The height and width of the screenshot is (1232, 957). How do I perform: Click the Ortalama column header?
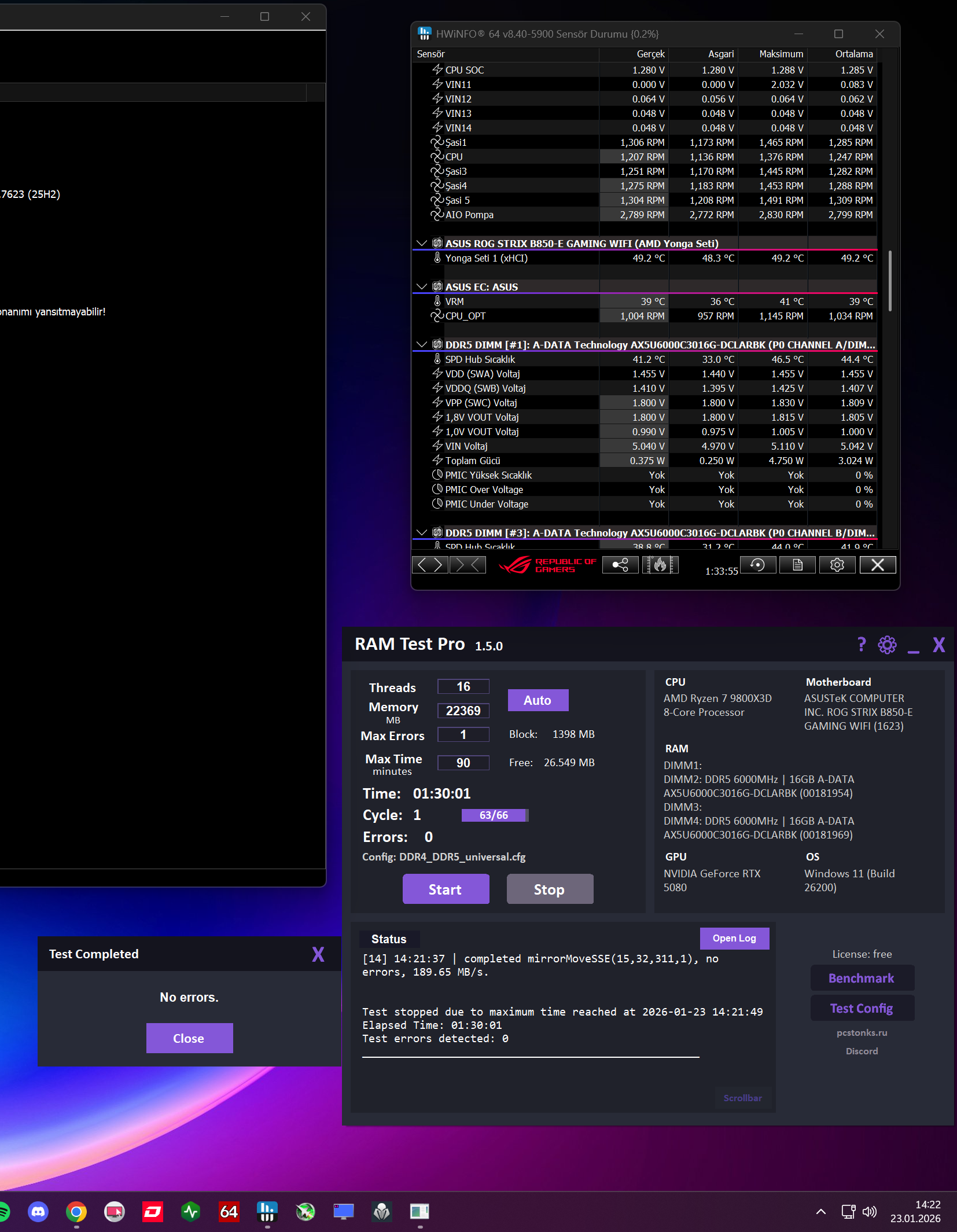tap(842, 54)
